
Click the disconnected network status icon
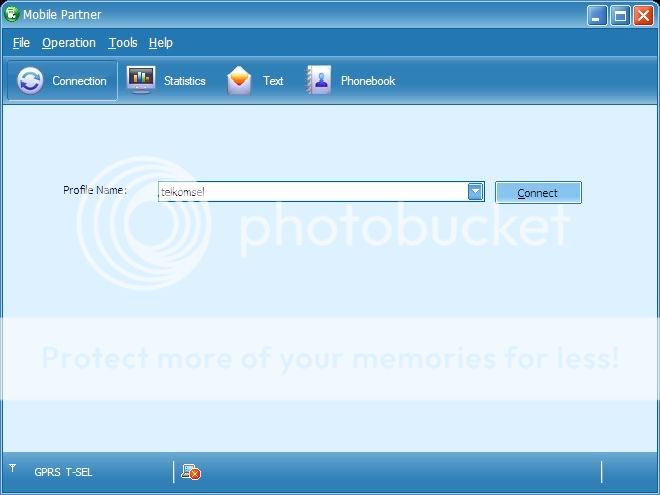point(191,472)
